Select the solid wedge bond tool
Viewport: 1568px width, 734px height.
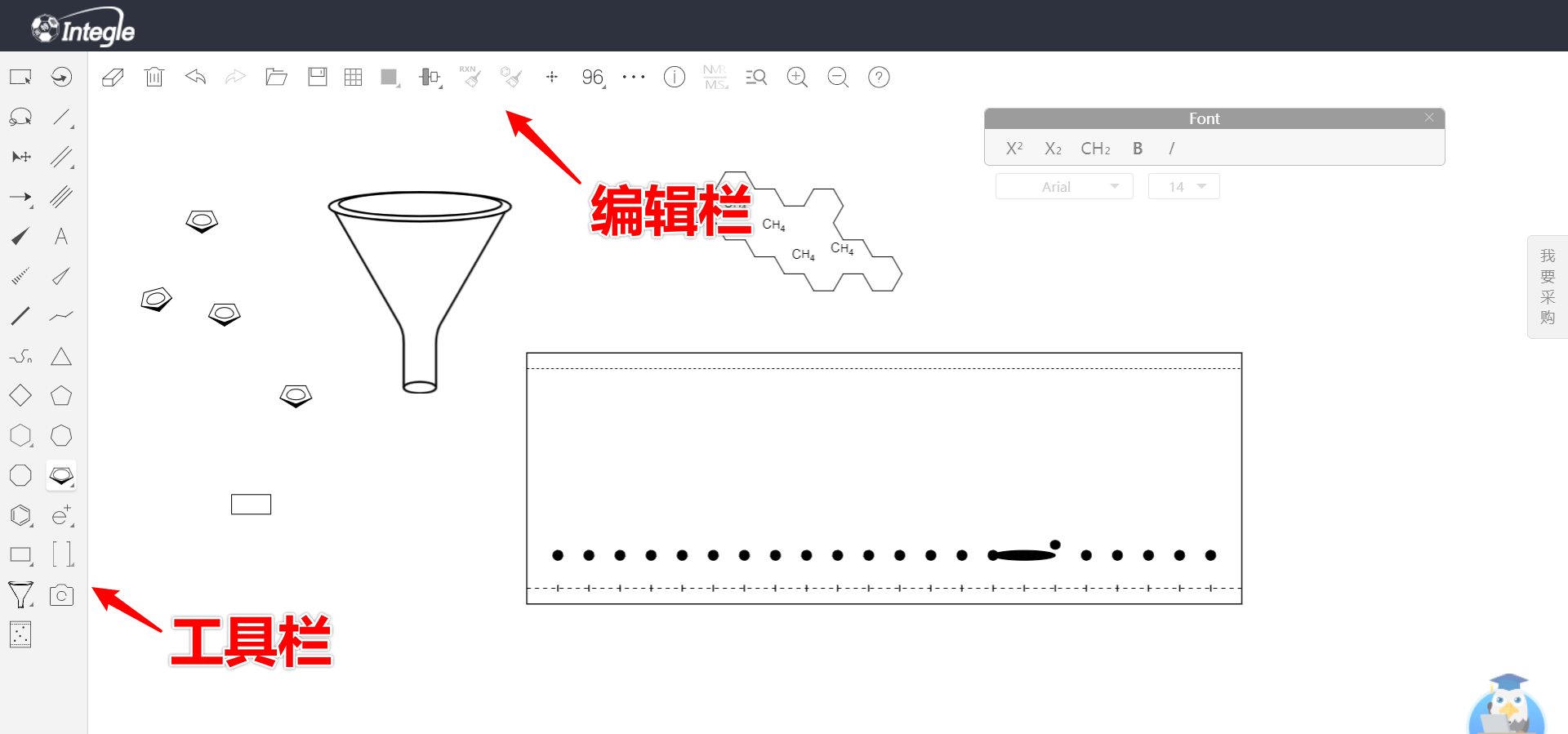(20, 237)
